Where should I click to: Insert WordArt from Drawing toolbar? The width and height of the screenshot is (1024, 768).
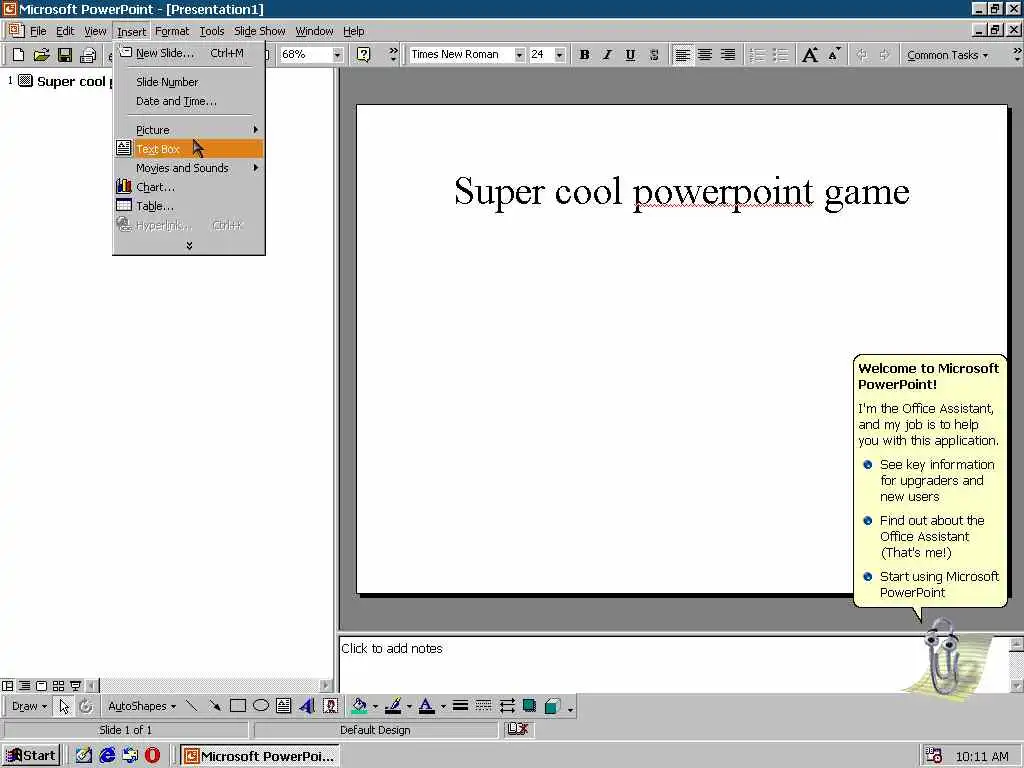pyautogui.click(x=306, y=706)
